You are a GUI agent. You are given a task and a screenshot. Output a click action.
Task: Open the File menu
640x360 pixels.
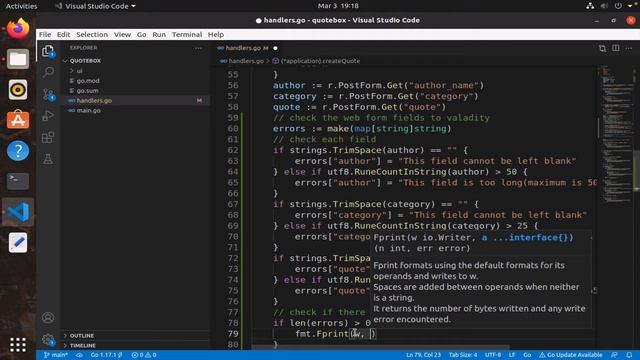tap(45, 35)
